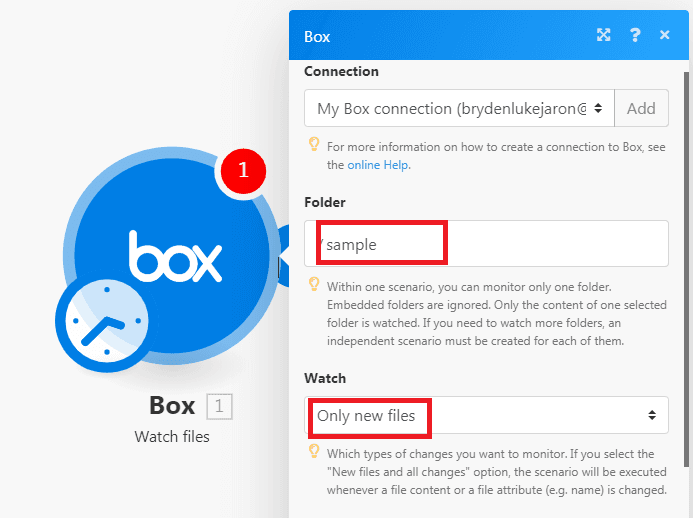Click the lightbulb hint icon under Folder
Viewport: 693px width, 518px height.
(x=313, y=286)
